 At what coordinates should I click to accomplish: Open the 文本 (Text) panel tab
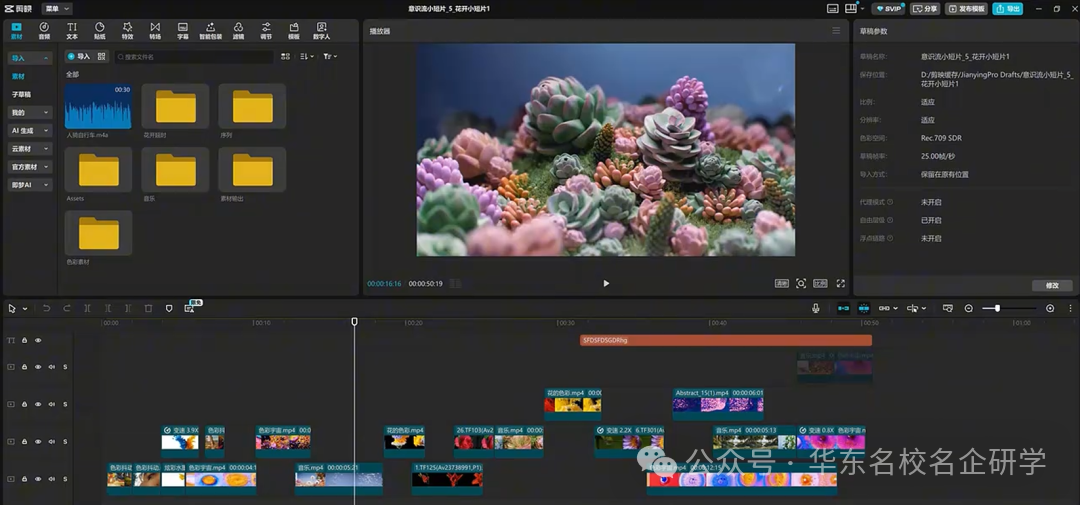[71, 30]
